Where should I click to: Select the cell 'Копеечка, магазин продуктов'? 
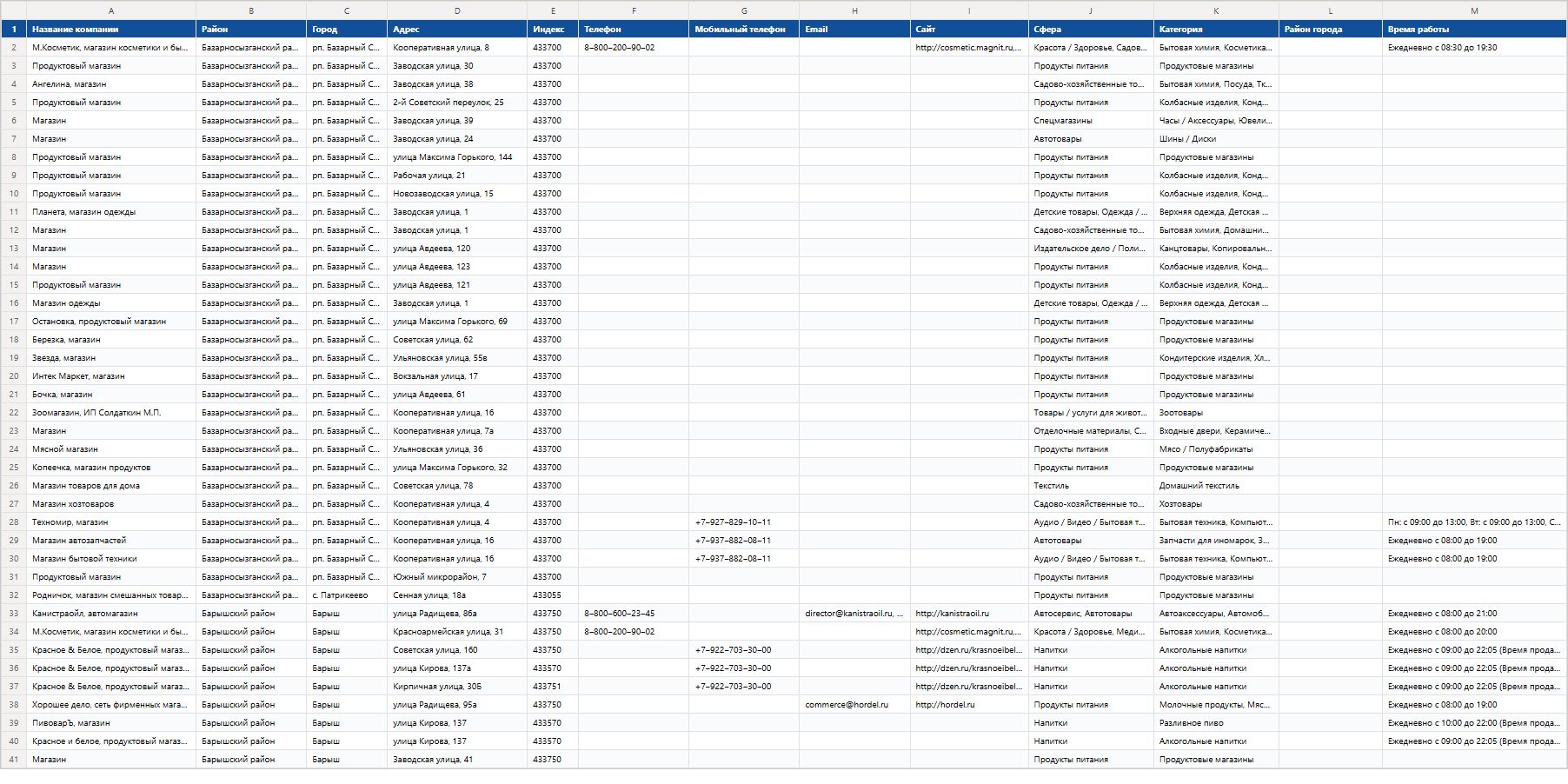point(111,468)
